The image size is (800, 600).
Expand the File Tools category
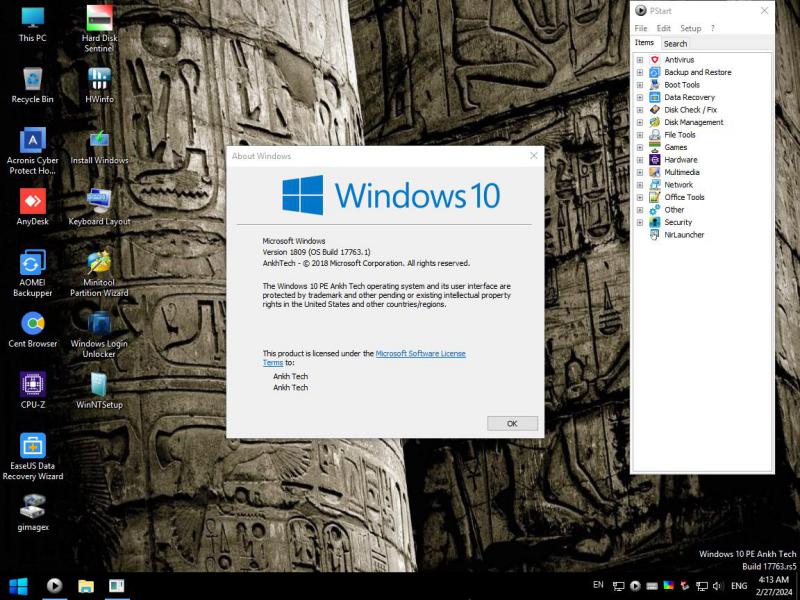pos(640,135)
